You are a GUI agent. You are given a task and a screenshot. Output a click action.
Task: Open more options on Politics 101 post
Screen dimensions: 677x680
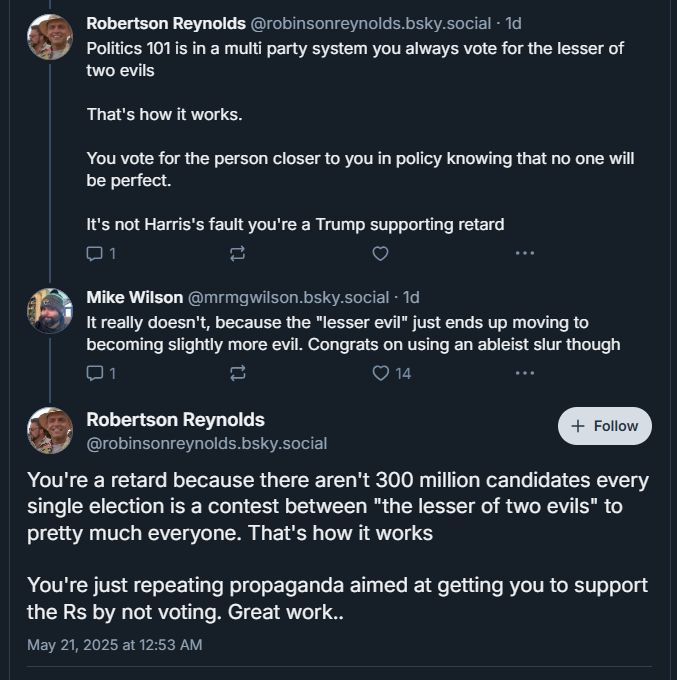pos(524,254)
